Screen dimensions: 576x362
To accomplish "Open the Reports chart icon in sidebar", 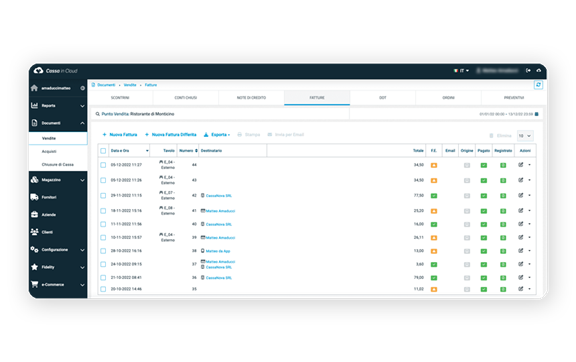I will 35,105.
